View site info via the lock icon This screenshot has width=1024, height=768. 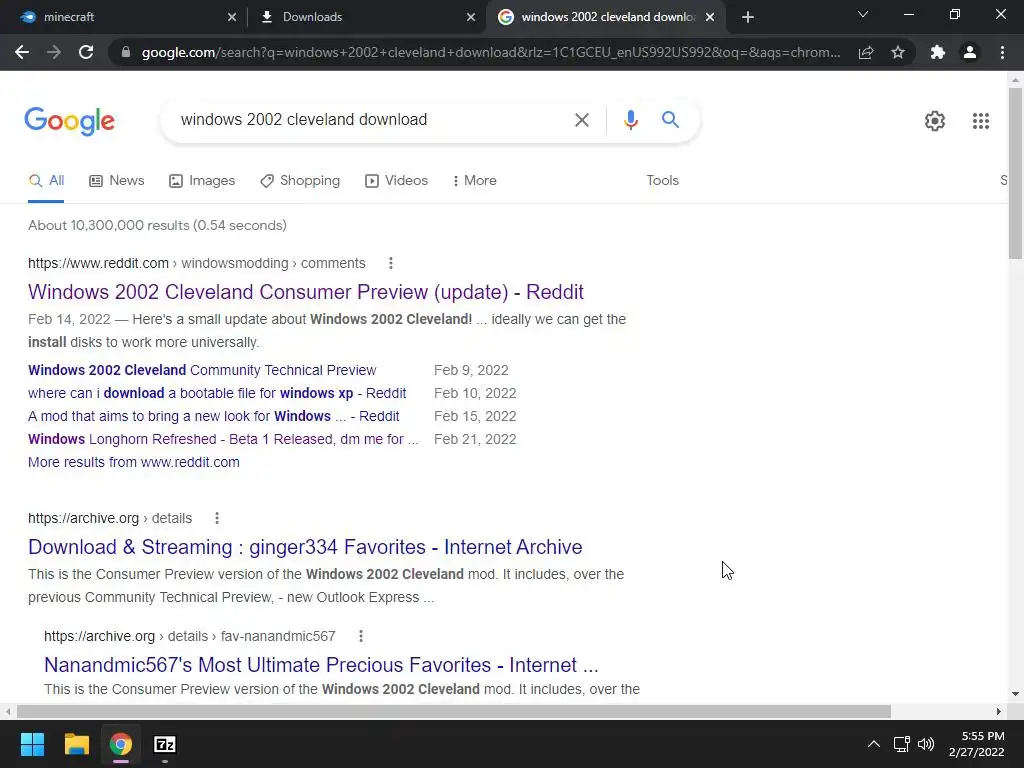click(126, 52)
